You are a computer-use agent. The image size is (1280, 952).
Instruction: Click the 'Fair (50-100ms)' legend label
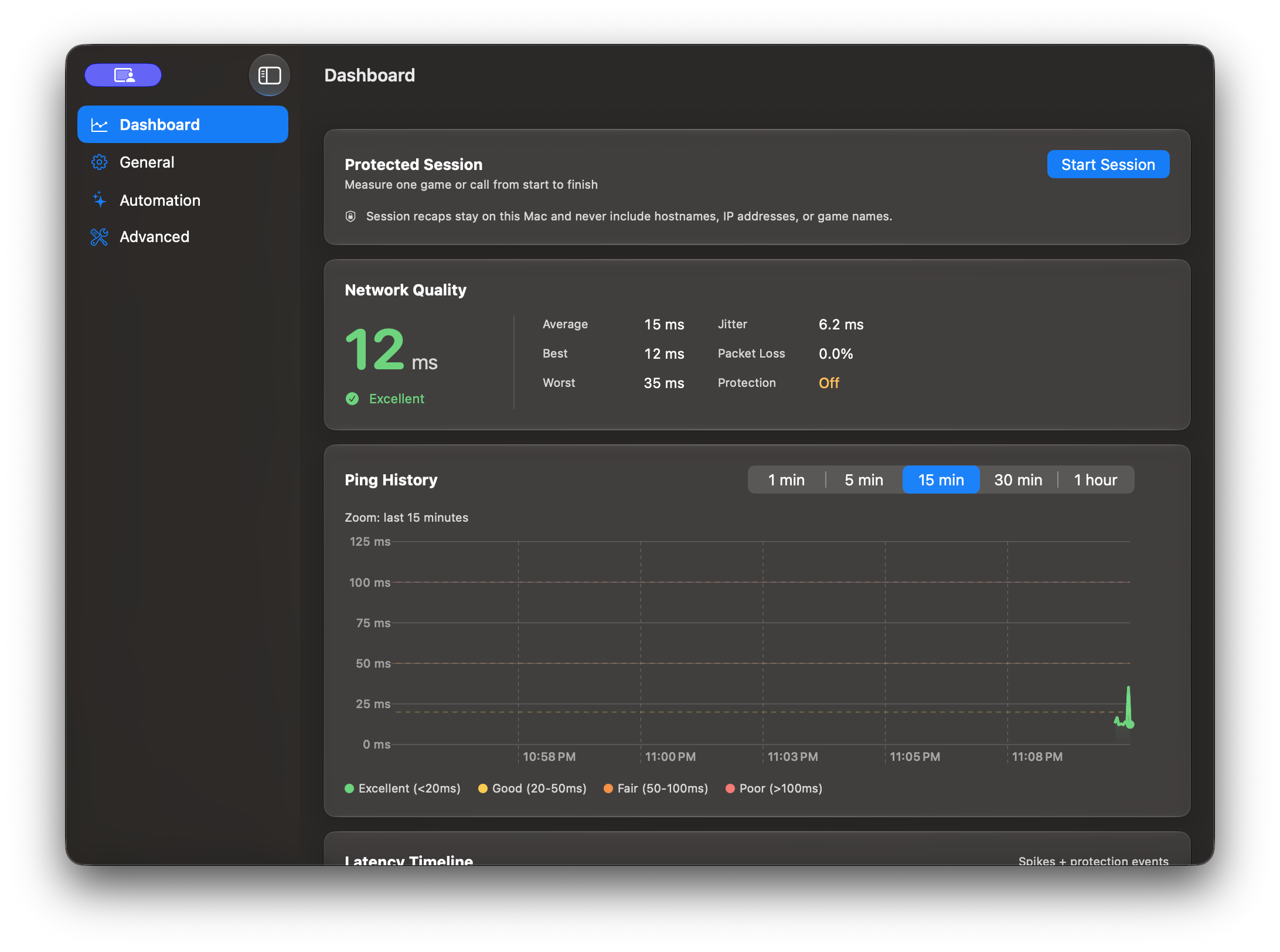point(663,788)
